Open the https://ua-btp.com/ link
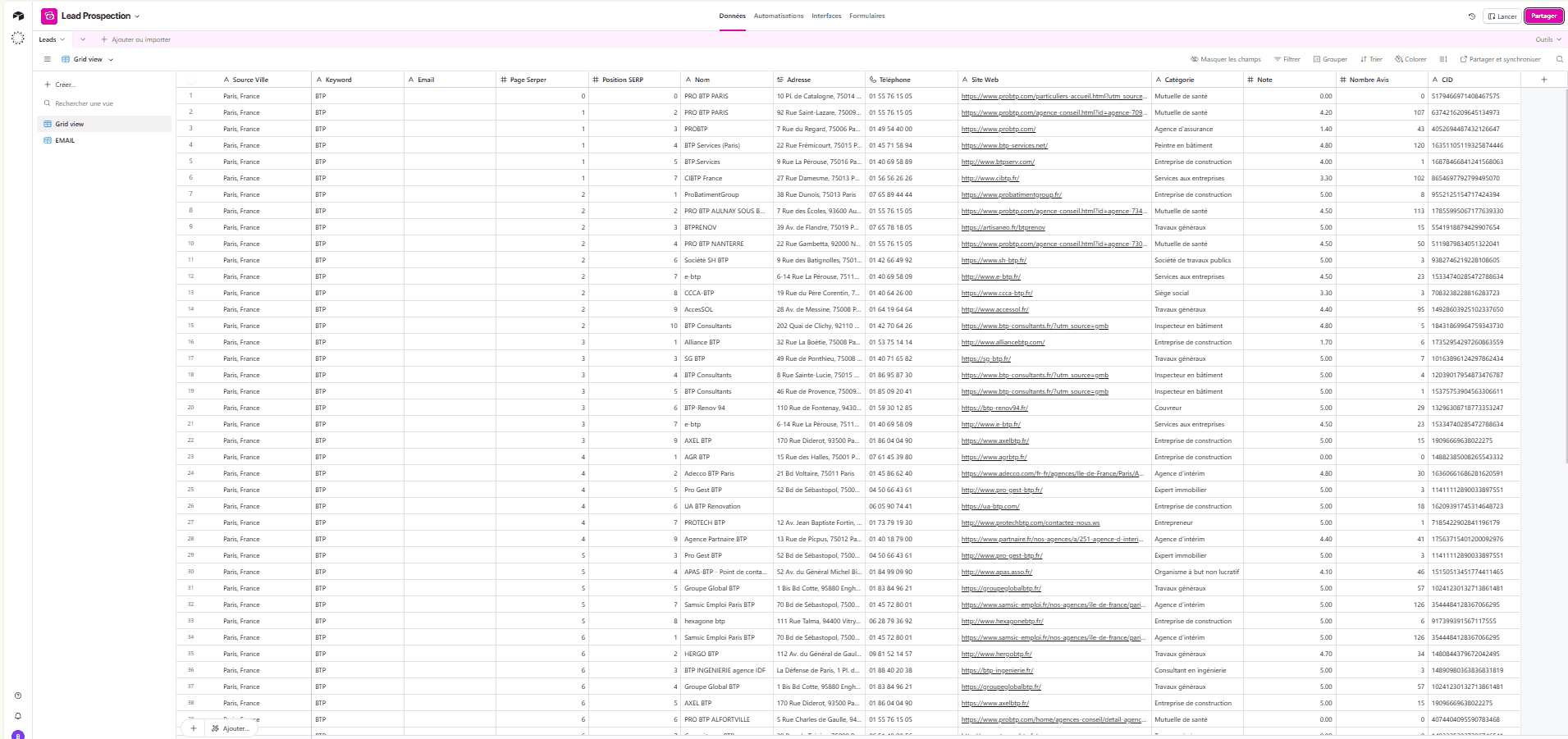This screenshot has width=1568, height=739. [990, 506]
